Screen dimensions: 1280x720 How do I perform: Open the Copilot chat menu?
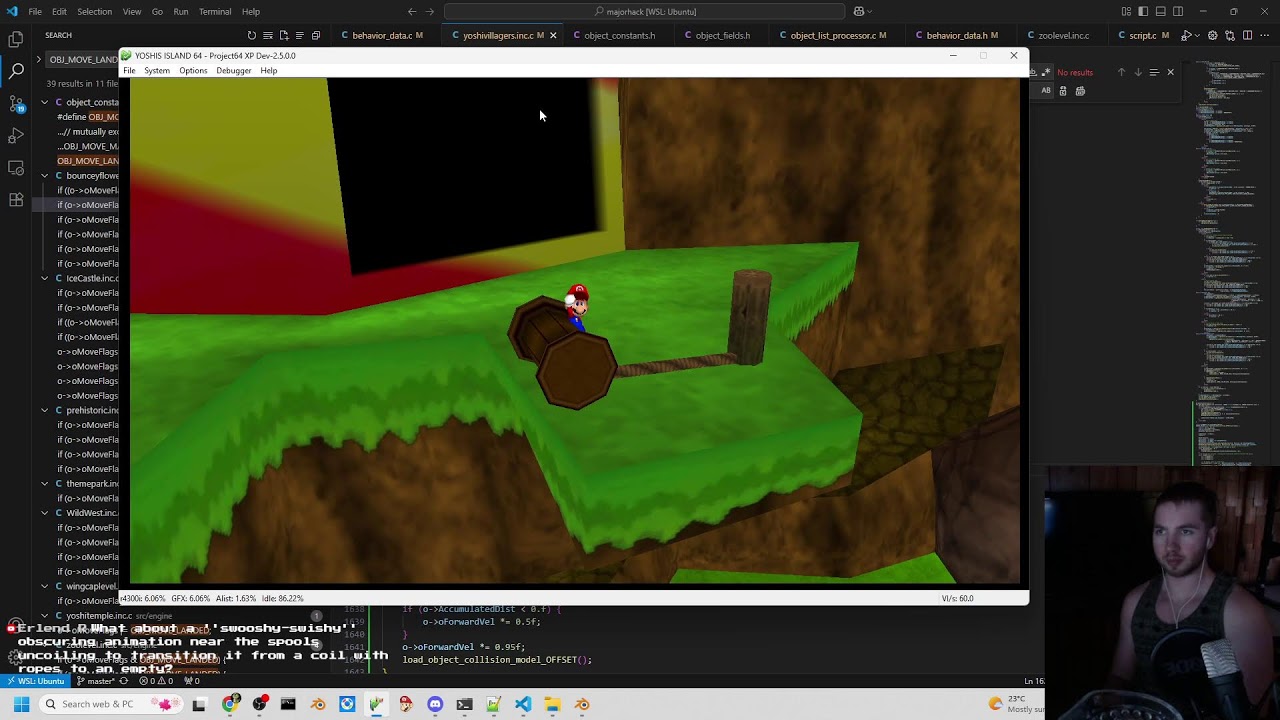pyautogui.click(x=862, y=11)
